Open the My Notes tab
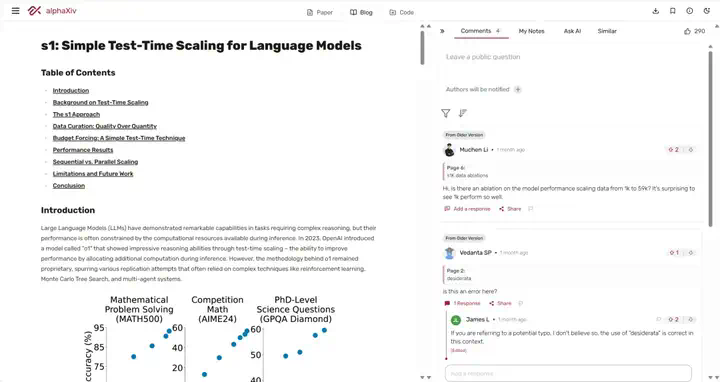720x382 pixels. click(x=531, y=31)
